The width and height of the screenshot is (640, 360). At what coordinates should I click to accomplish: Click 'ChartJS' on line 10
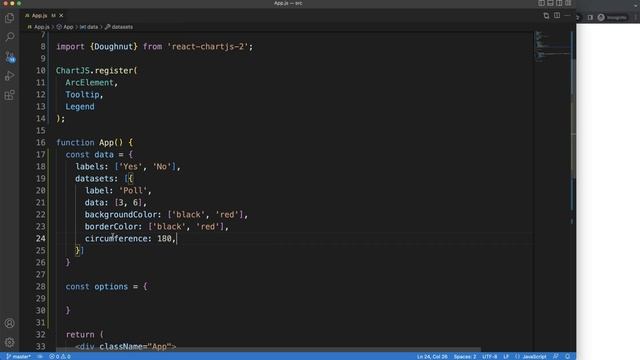pos(73,71)
